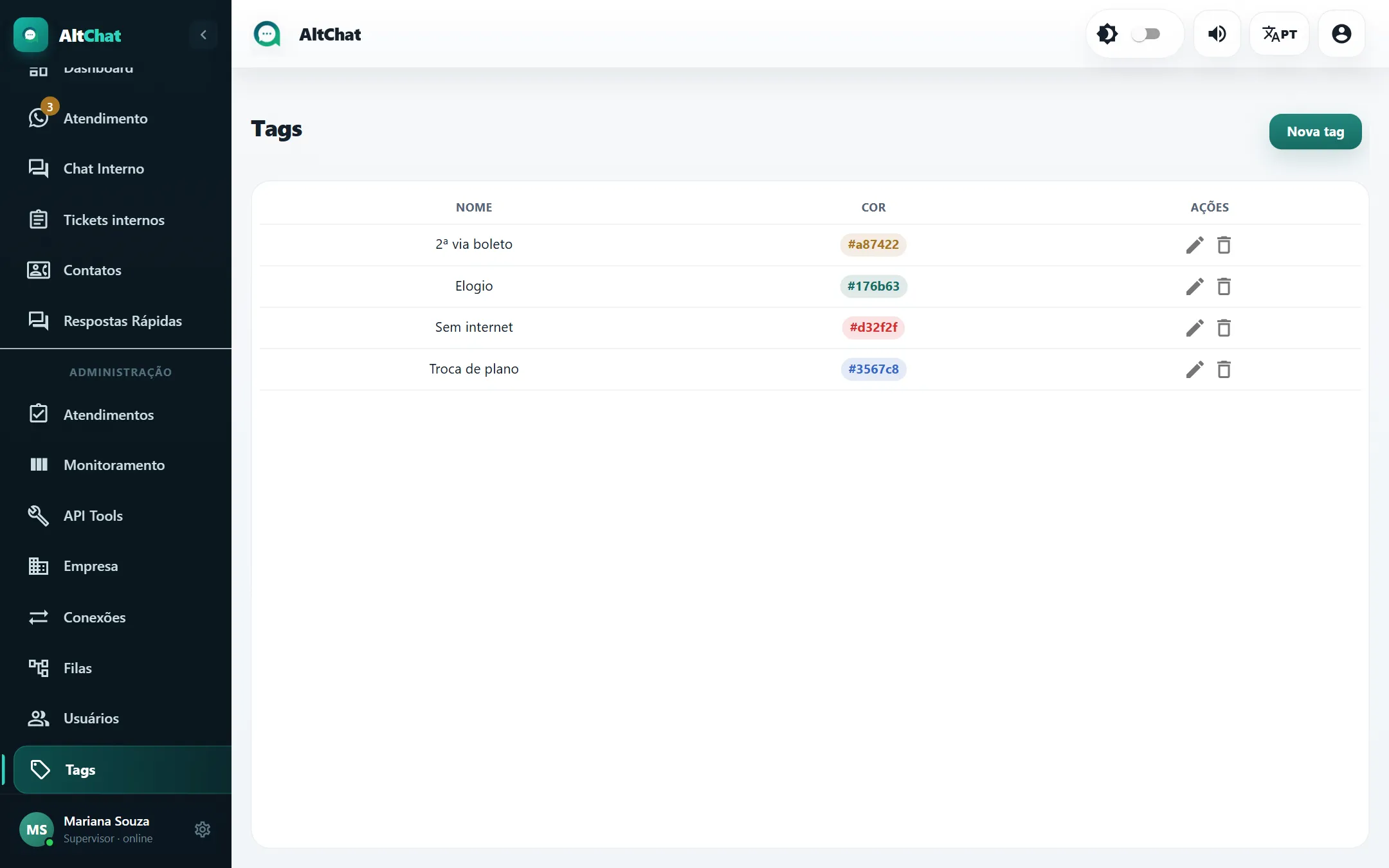Delete the 2ª via boleto tag

pyautogui.click(x=1224, y=245)
